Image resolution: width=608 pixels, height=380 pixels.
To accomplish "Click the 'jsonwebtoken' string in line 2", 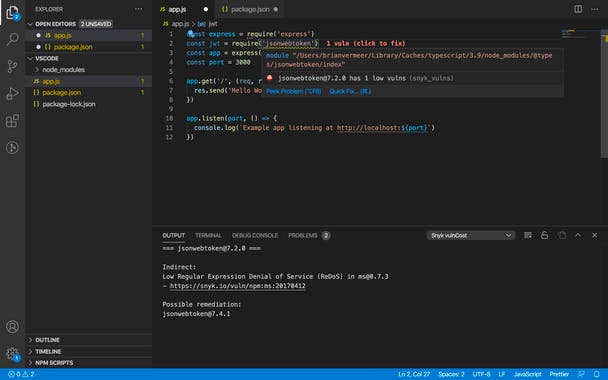I will click(289, 43).
